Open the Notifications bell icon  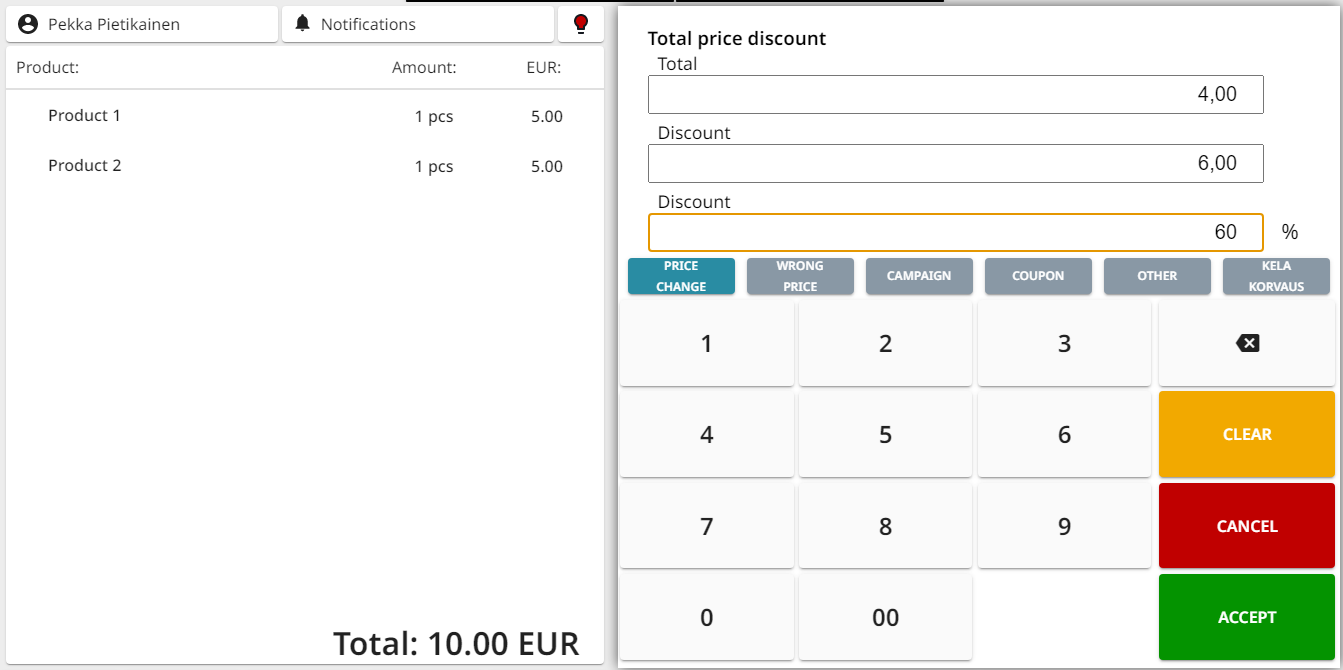[302, 23]
